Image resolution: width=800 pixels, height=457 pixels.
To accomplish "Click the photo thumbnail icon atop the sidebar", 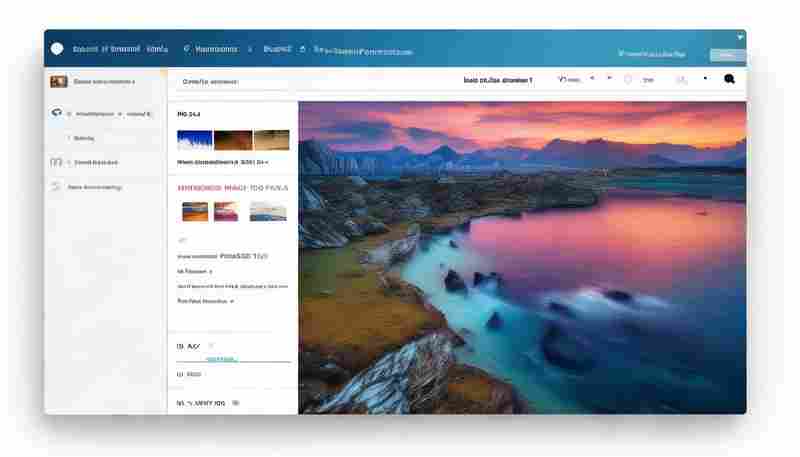I will 59,82.
